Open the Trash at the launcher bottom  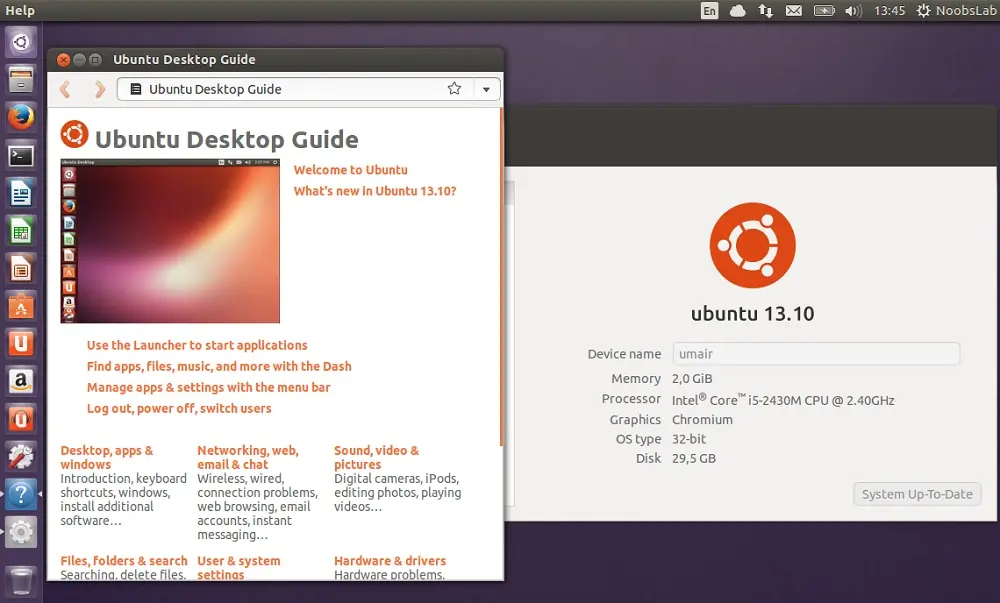click(x=20, y=579)
